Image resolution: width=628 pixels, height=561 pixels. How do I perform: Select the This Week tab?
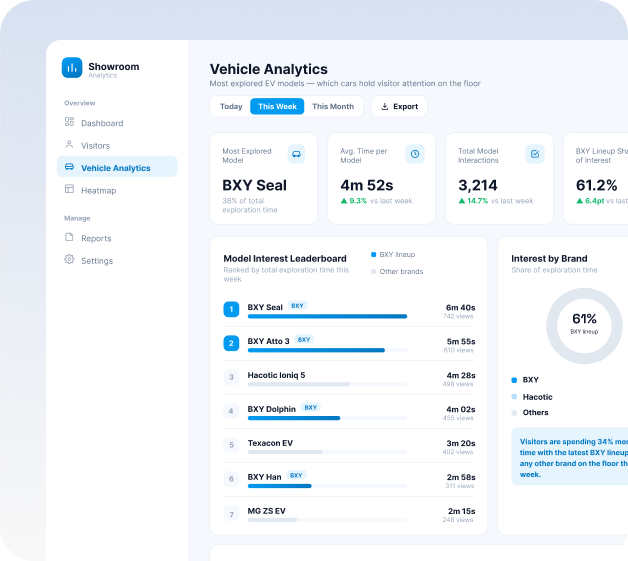click(x=277, y=107)
